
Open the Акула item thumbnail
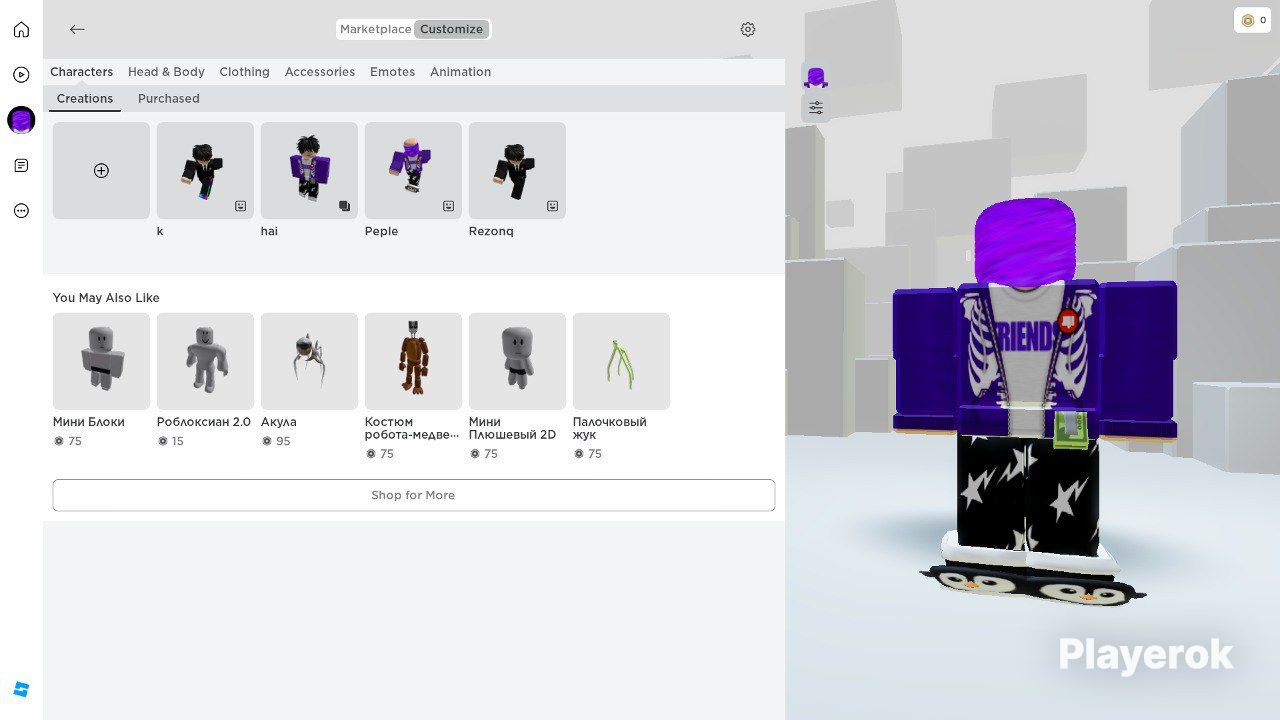309,361
